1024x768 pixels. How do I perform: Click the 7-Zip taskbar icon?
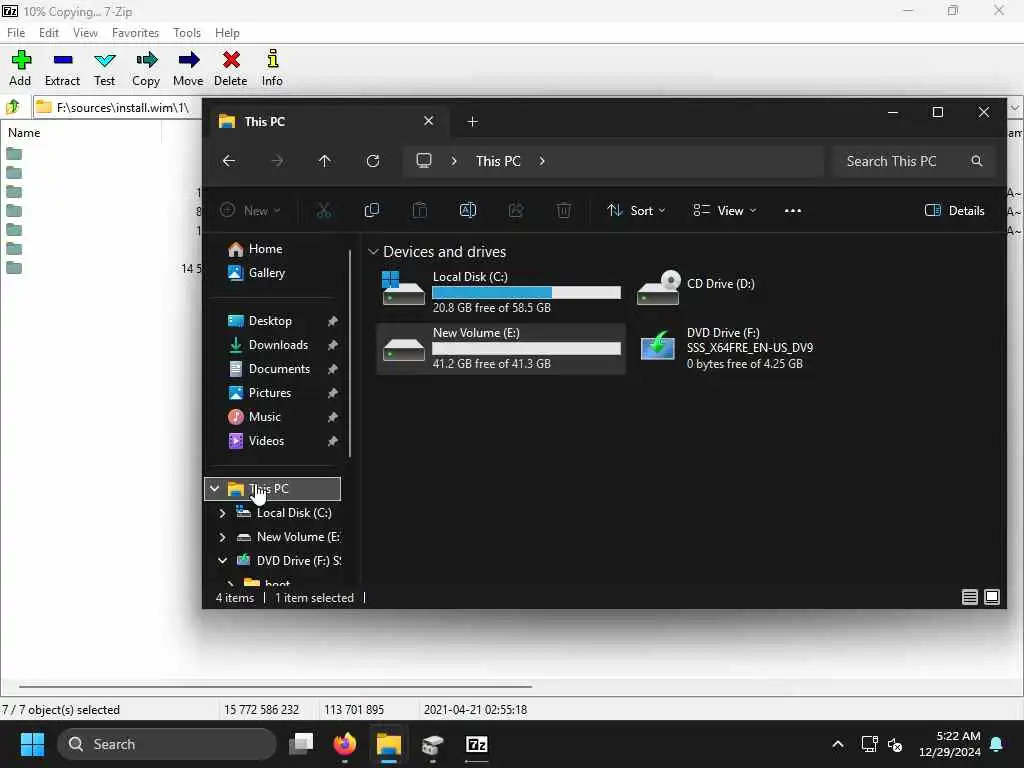(477, 744)
